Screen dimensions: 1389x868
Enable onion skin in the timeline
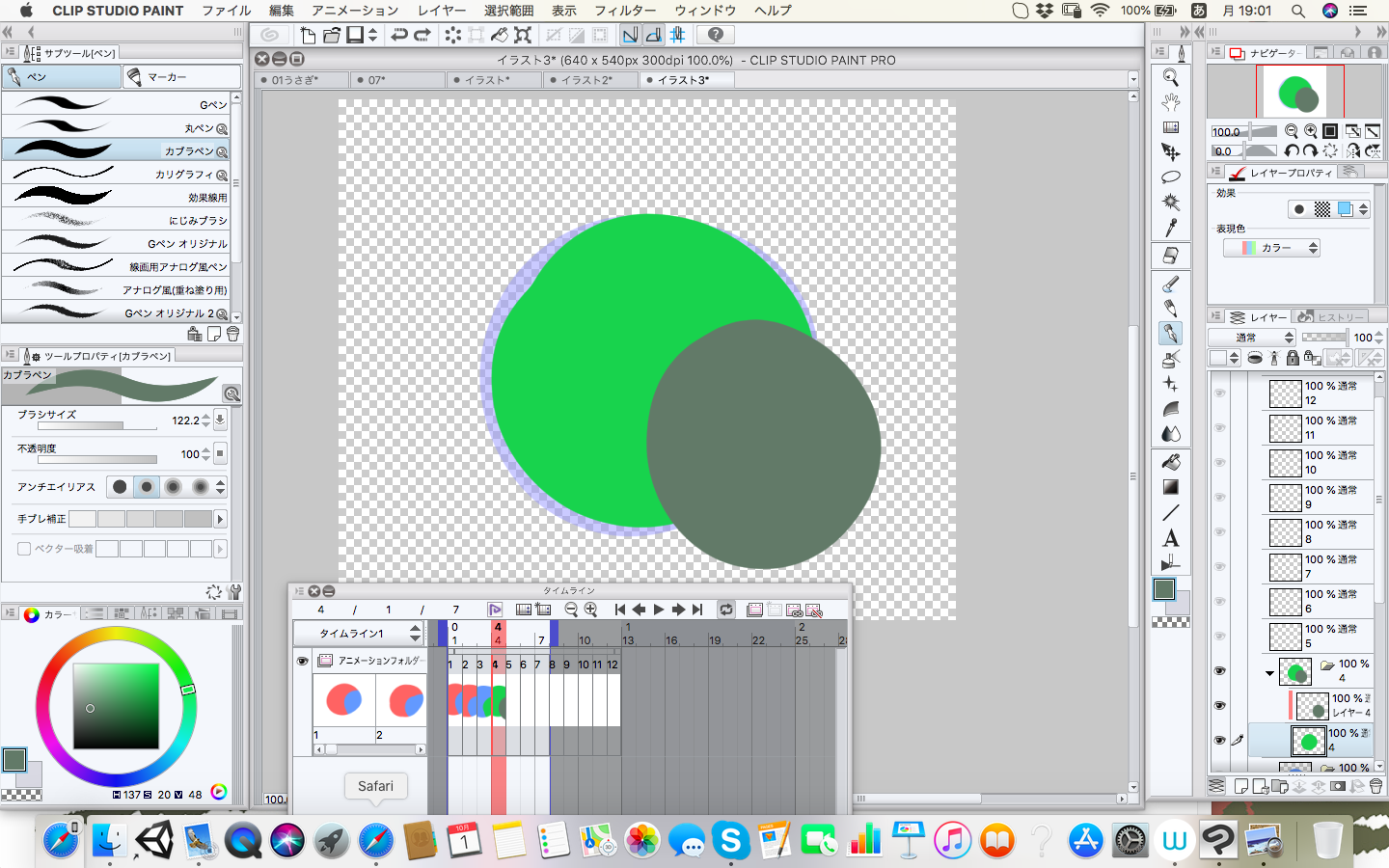(755, 610)
